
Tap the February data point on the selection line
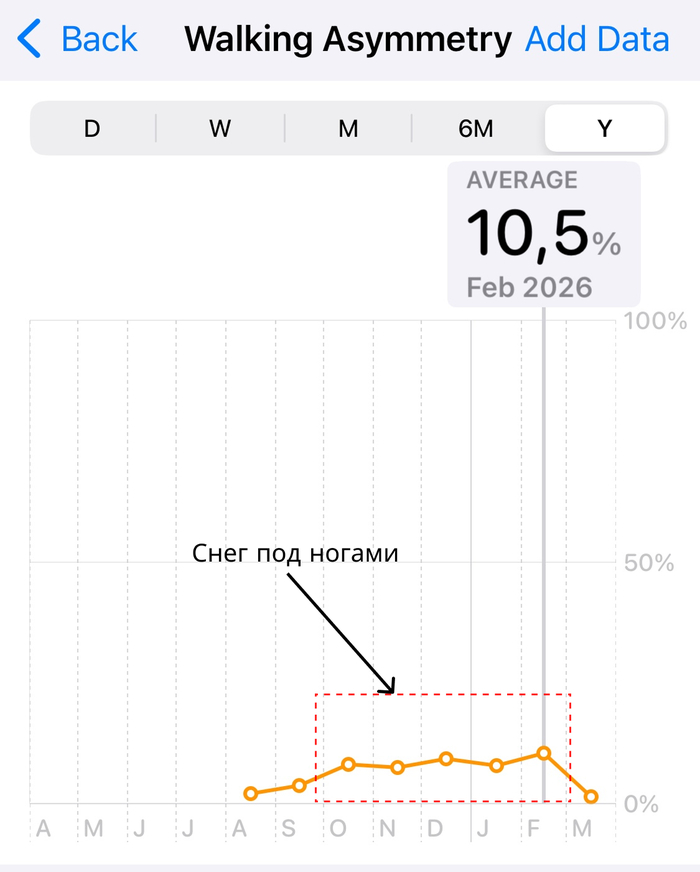click(544, 753)
